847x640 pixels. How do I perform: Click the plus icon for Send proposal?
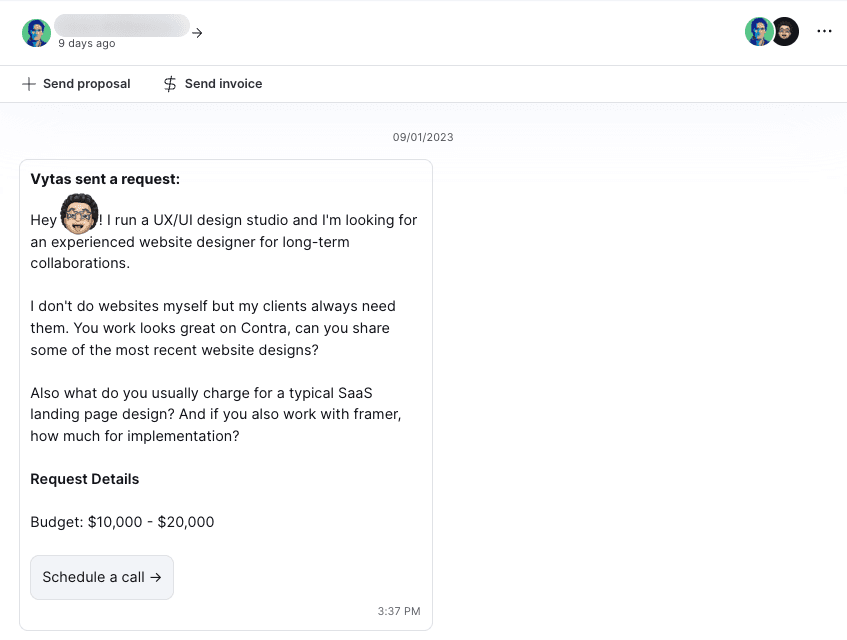(x=29, y=84)
